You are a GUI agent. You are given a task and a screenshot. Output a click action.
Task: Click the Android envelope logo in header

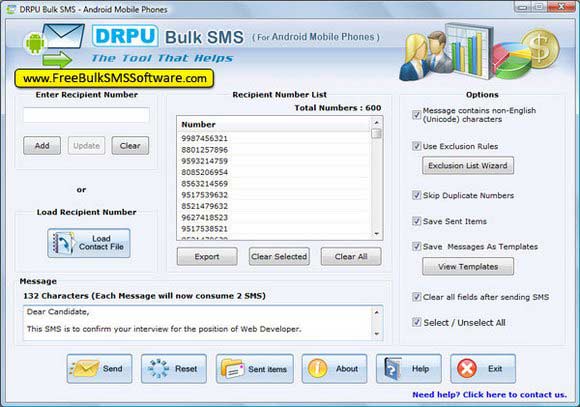click(55, 45)
